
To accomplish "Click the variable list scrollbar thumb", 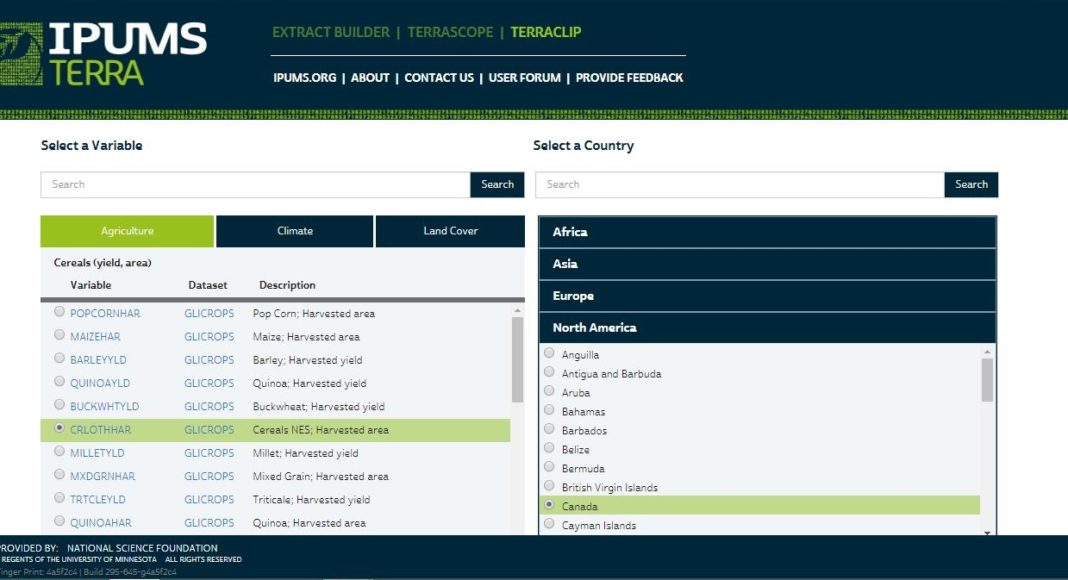I will pyautogui.click(x=517, y=358).
